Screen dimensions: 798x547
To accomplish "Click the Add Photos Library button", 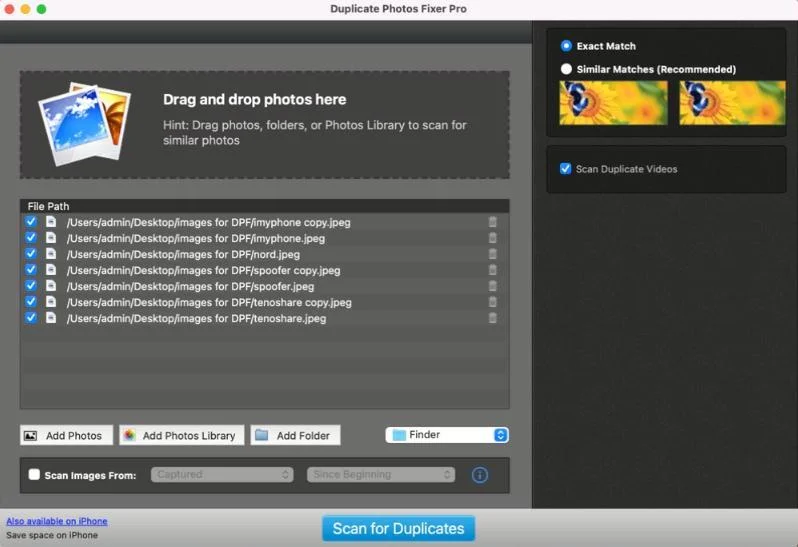I will (x=180, y=435).
